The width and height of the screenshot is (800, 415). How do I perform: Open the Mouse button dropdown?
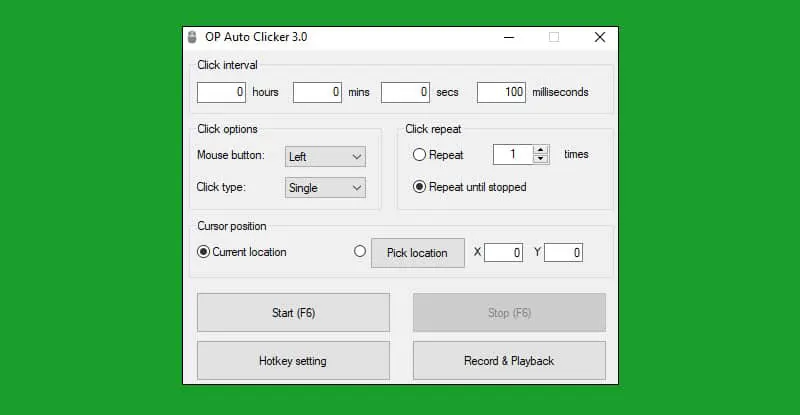coord(325,156)
